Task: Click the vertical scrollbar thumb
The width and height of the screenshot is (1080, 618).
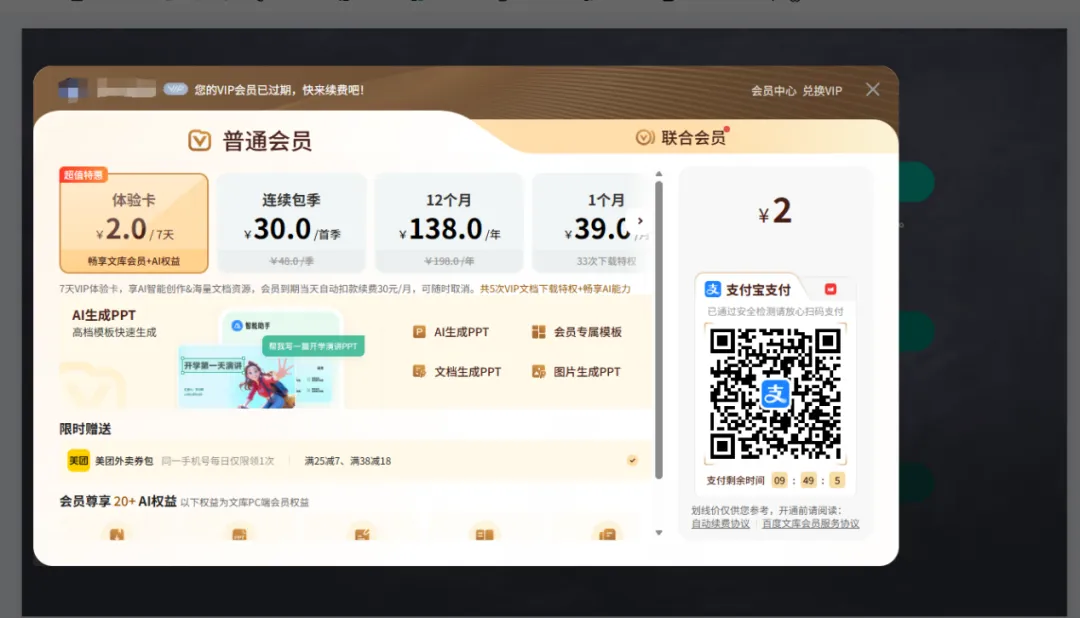Action: tap(659, 330)
